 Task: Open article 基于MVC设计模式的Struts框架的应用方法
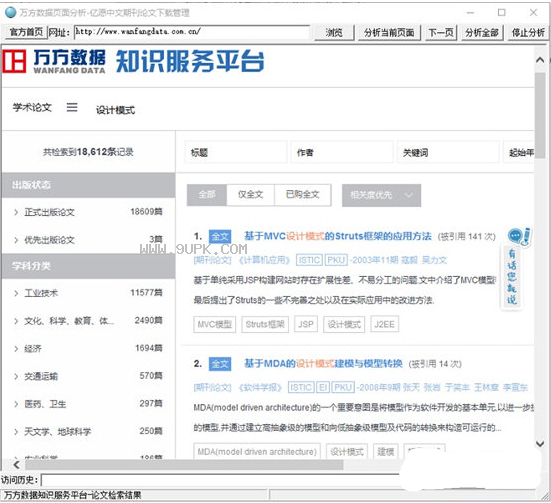point(338,236)
